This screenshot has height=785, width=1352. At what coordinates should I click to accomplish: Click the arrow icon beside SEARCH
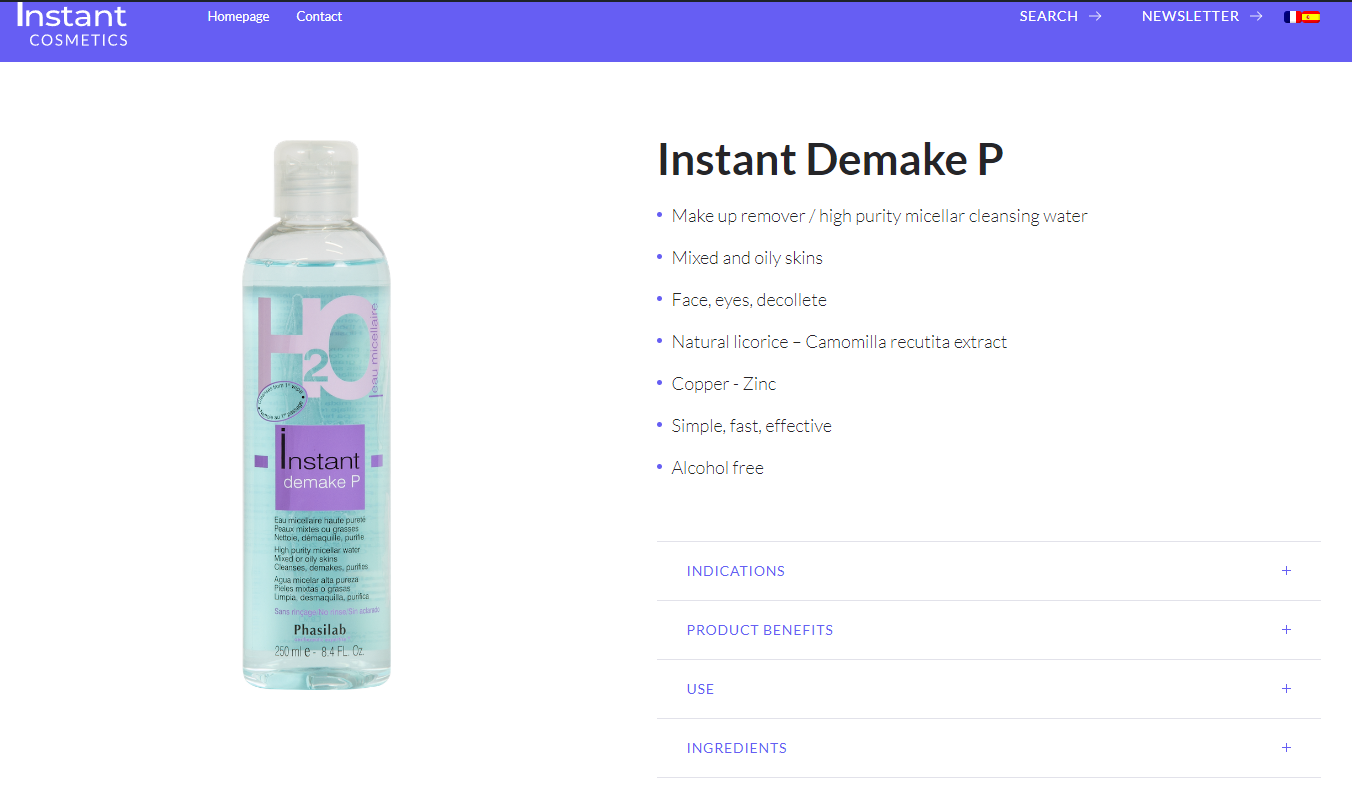pos(1095,16)
